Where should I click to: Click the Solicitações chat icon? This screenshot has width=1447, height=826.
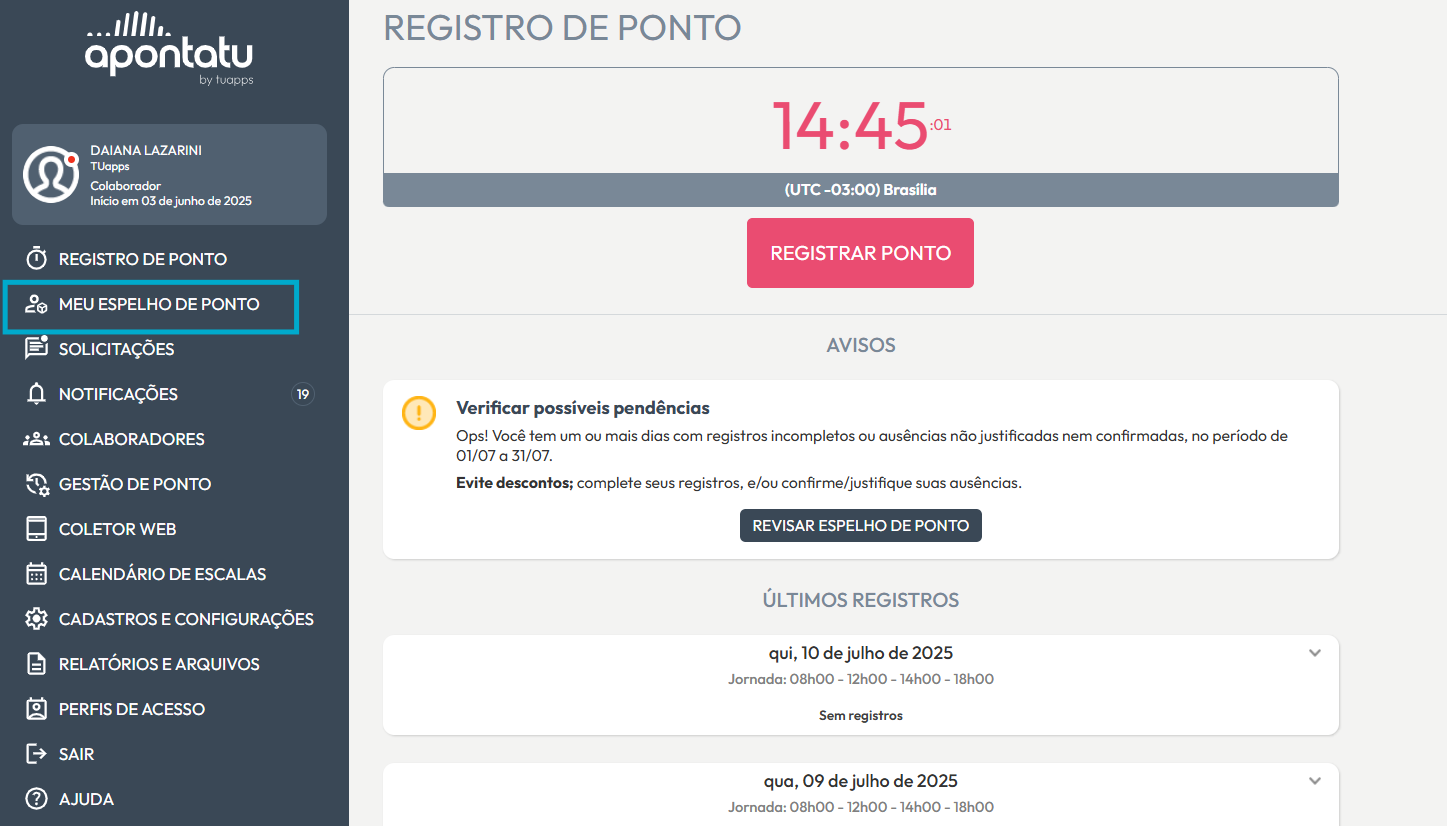coord(36,348)
